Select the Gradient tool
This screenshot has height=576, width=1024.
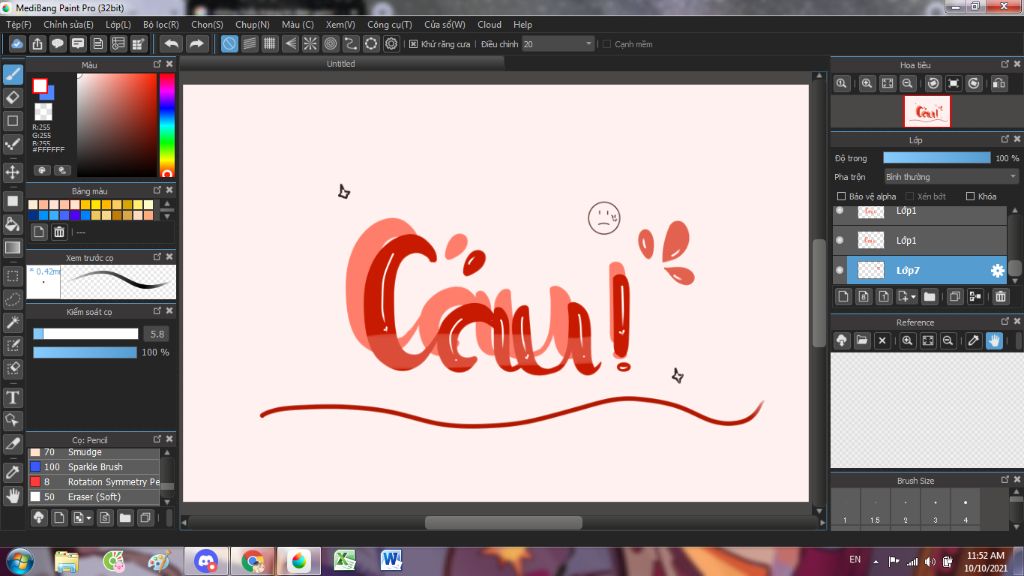[x=12, y=248]
